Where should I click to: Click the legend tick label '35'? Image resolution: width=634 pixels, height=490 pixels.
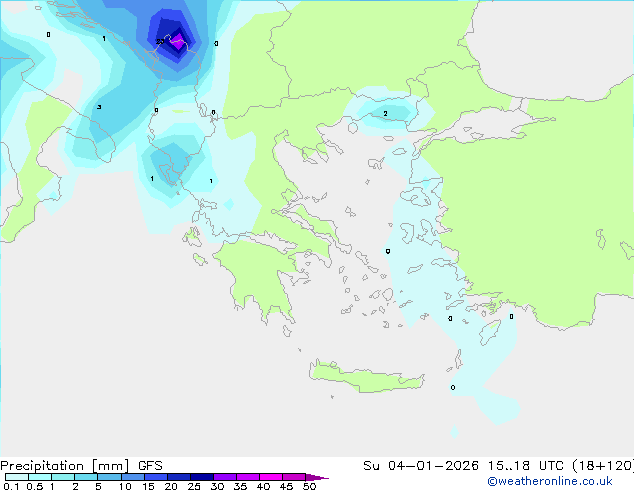[x=240, y=486]
